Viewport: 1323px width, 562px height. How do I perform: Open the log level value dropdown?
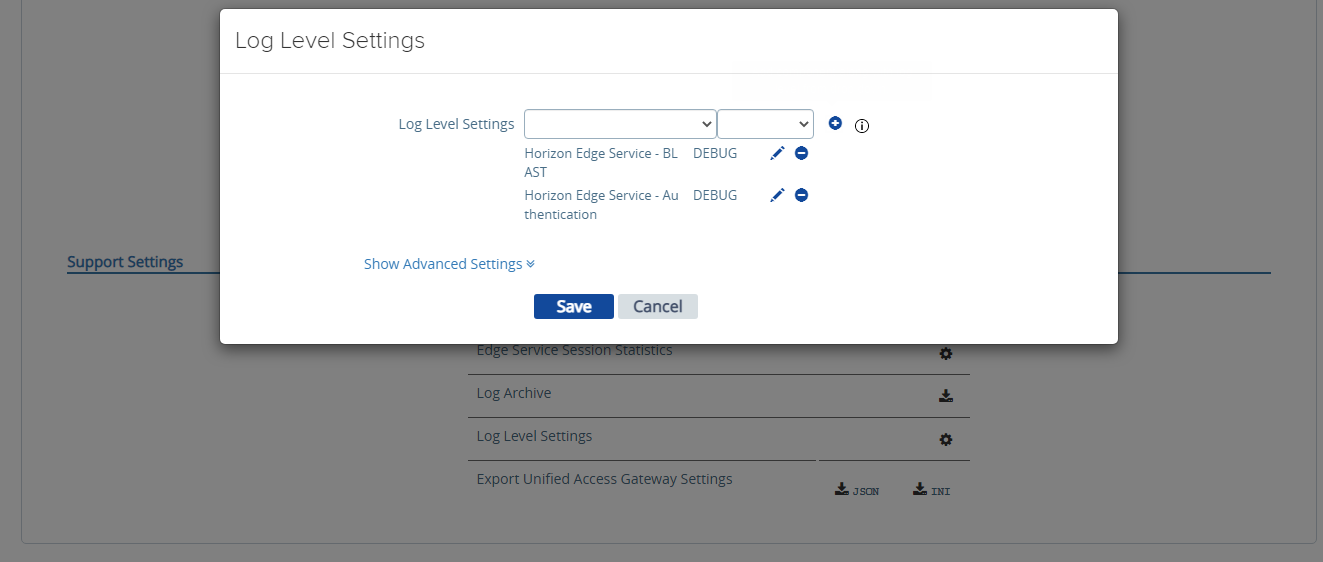tap(765, 124)
